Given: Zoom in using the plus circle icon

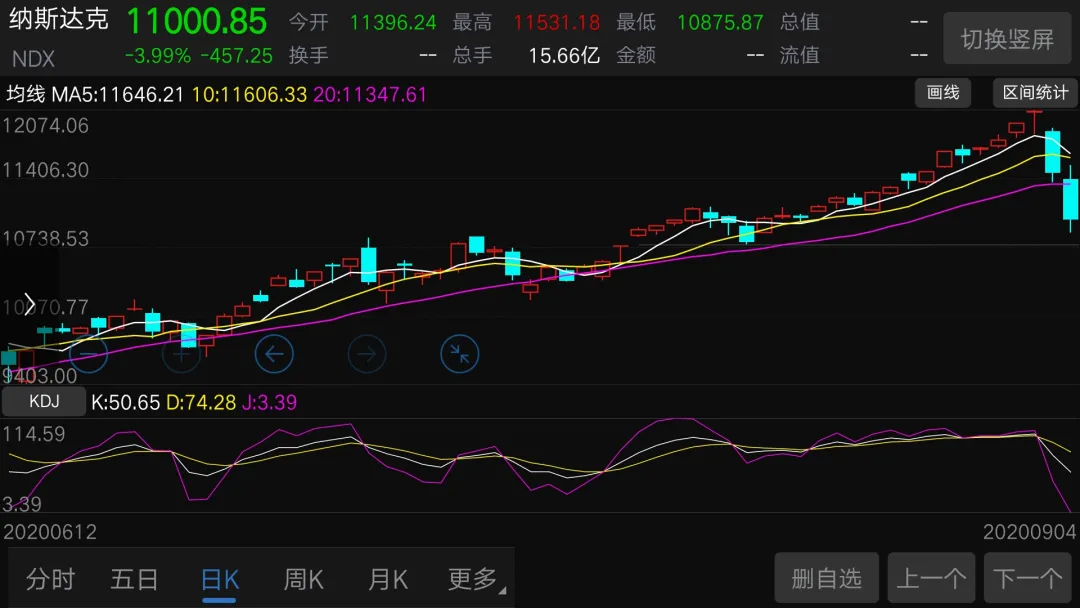Looking at the screenshot, I should (x=181, y=354).
